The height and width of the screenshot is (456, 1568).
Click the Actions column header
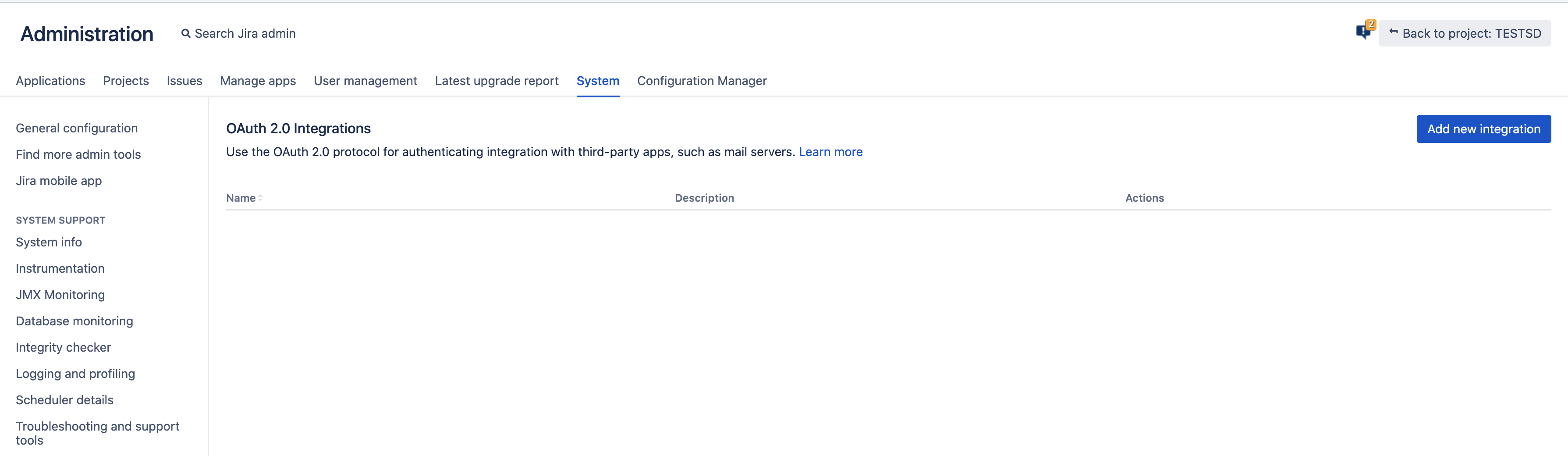[1144, 198]
